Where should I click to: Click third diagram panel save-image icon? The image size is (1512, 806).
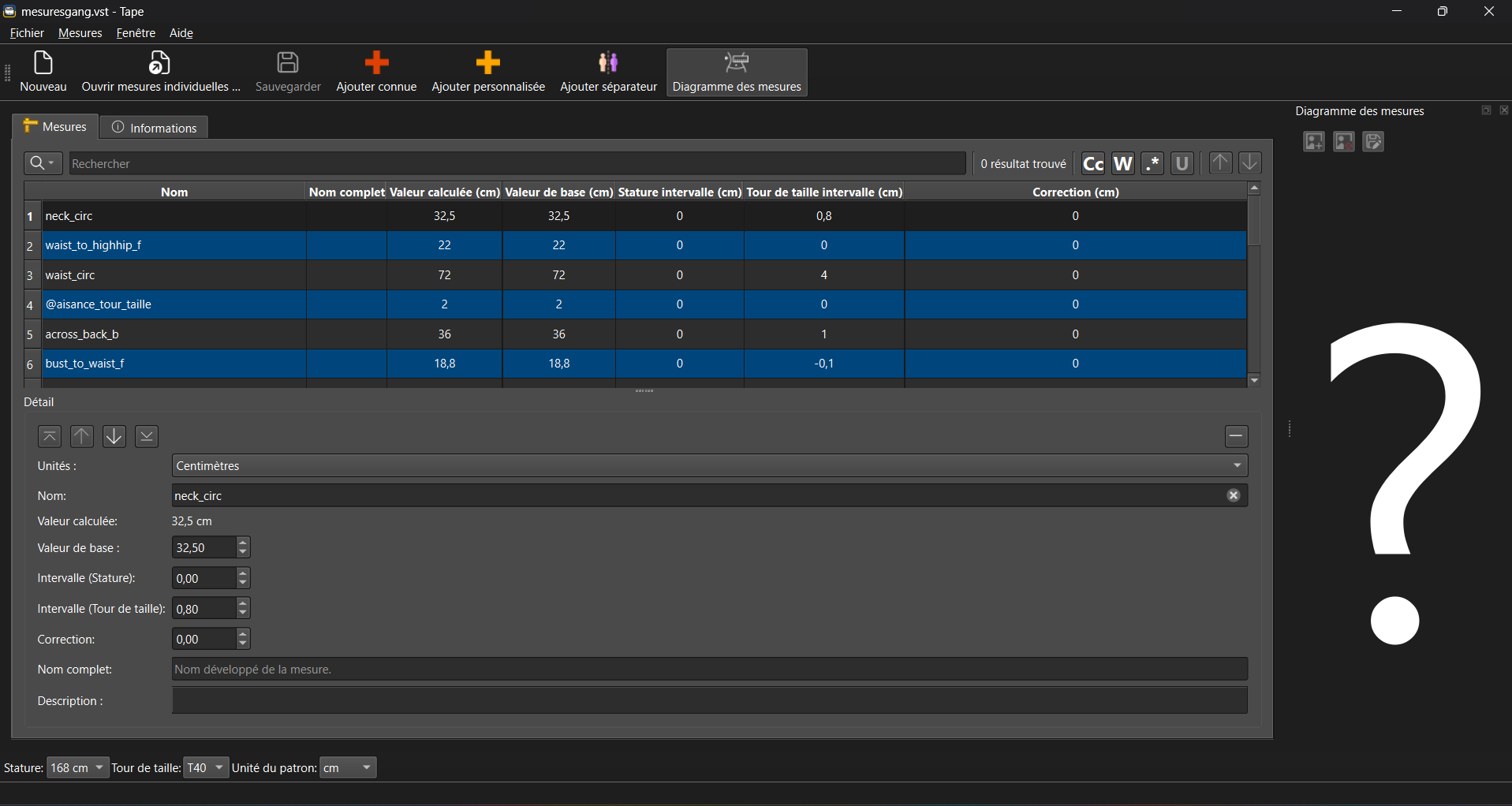click(x=1374, y=141)
